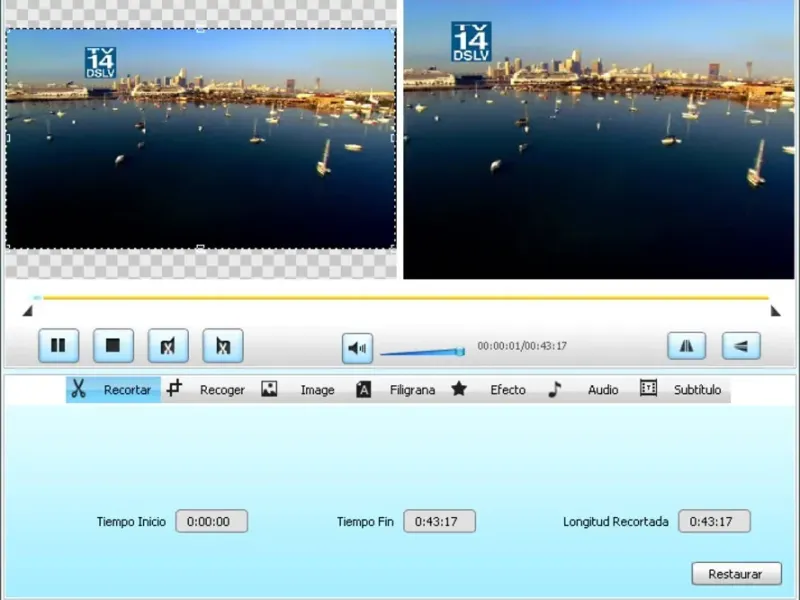Mute the audio with the speaker icon
This screenshot has width=800, height=600.
[x=357, y=348]
